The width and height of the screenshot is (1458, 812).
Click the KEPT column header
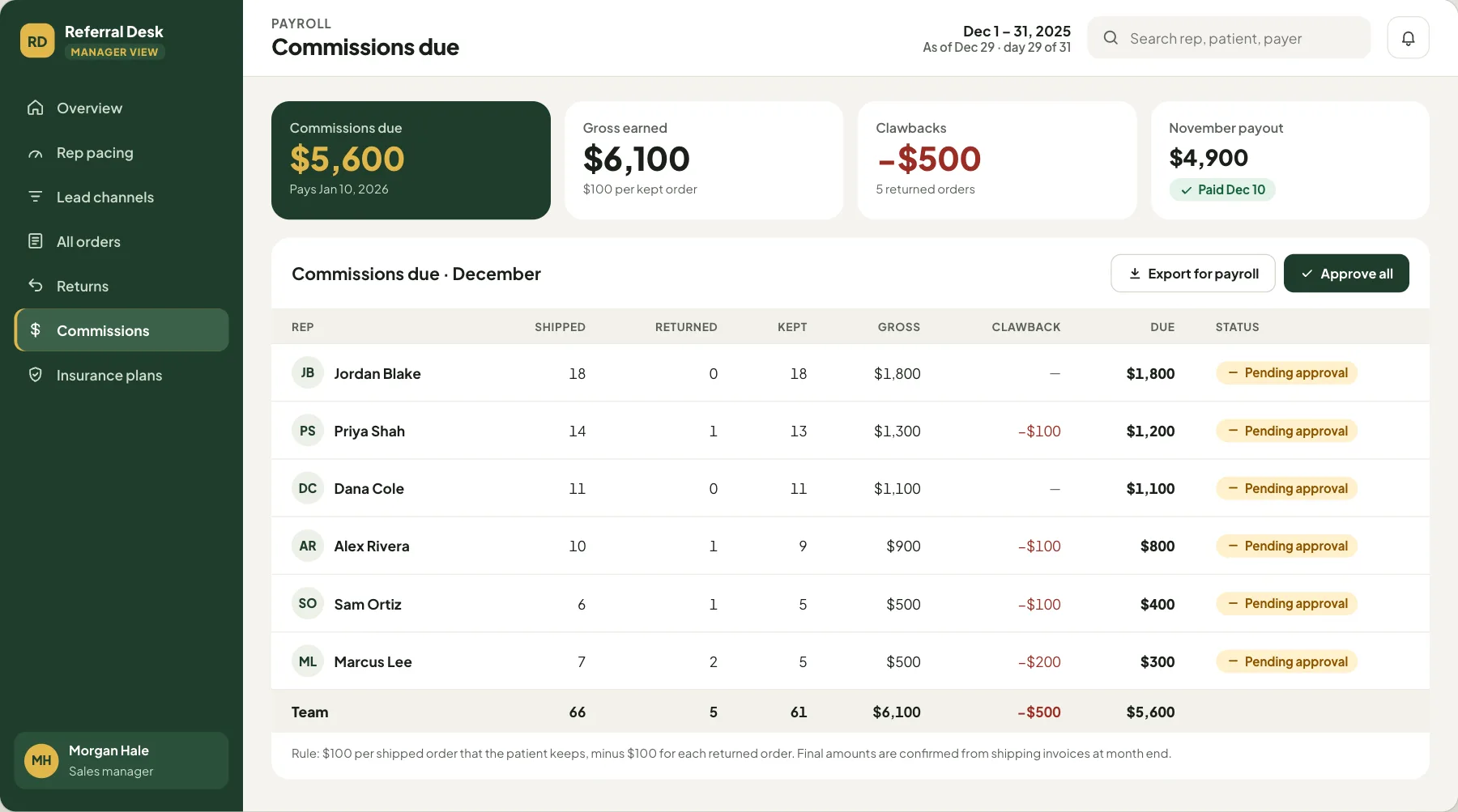792,327
